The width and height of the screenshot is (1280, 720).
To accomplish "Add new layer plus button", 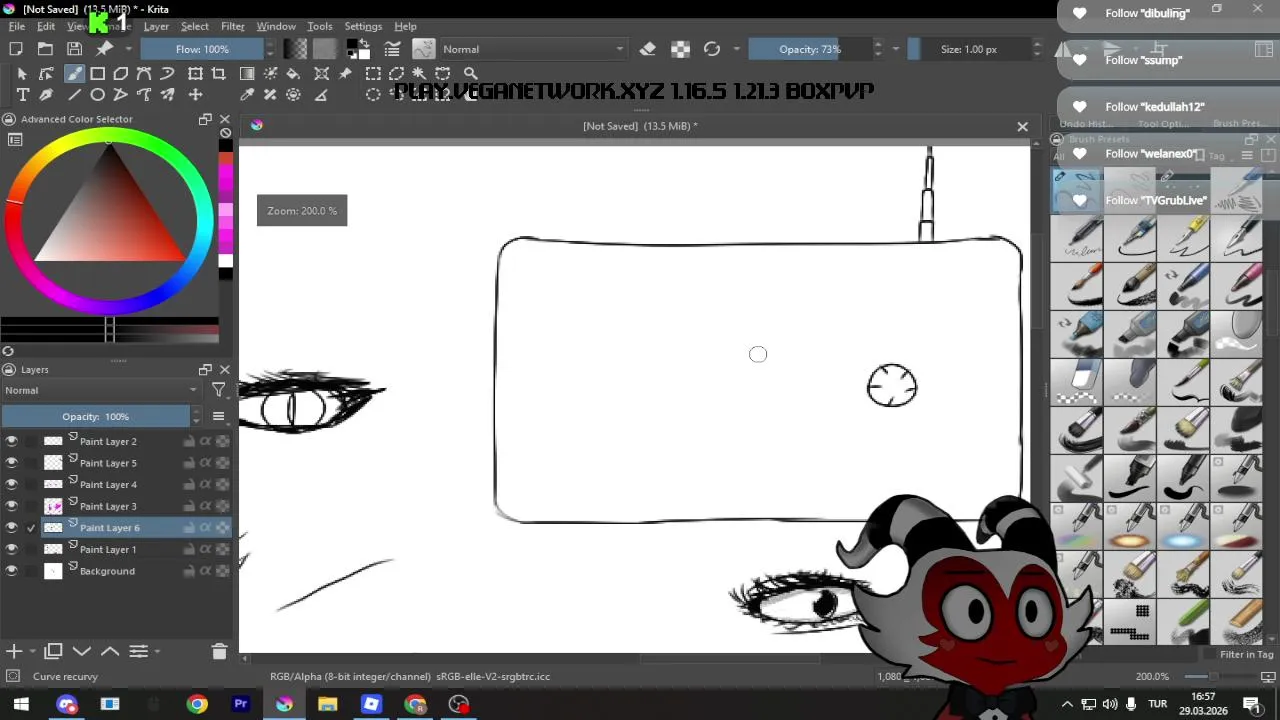I will (x=15, y=651).
